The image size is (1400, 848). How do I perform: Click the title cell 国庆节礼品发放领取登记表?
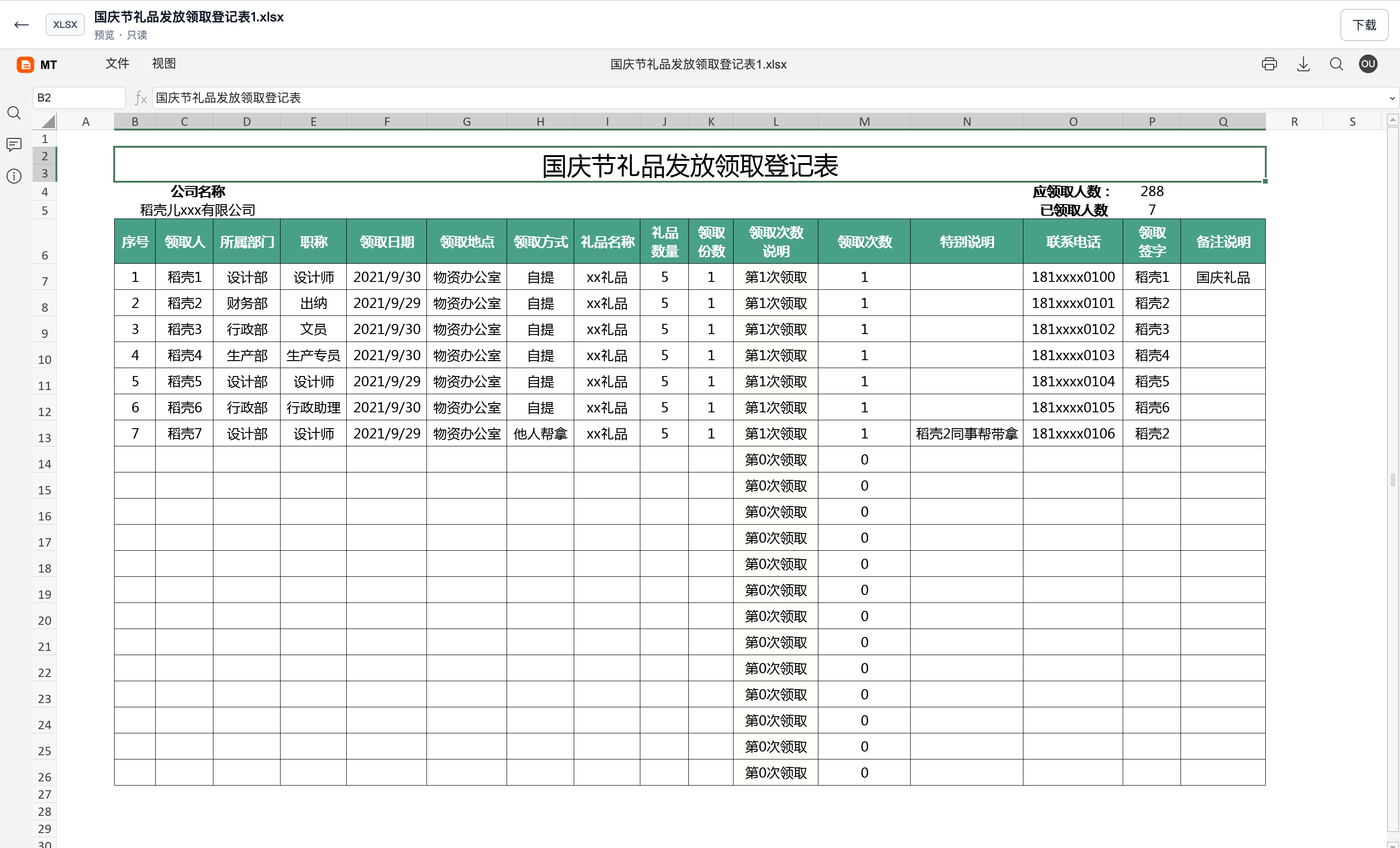coord(690,165)
